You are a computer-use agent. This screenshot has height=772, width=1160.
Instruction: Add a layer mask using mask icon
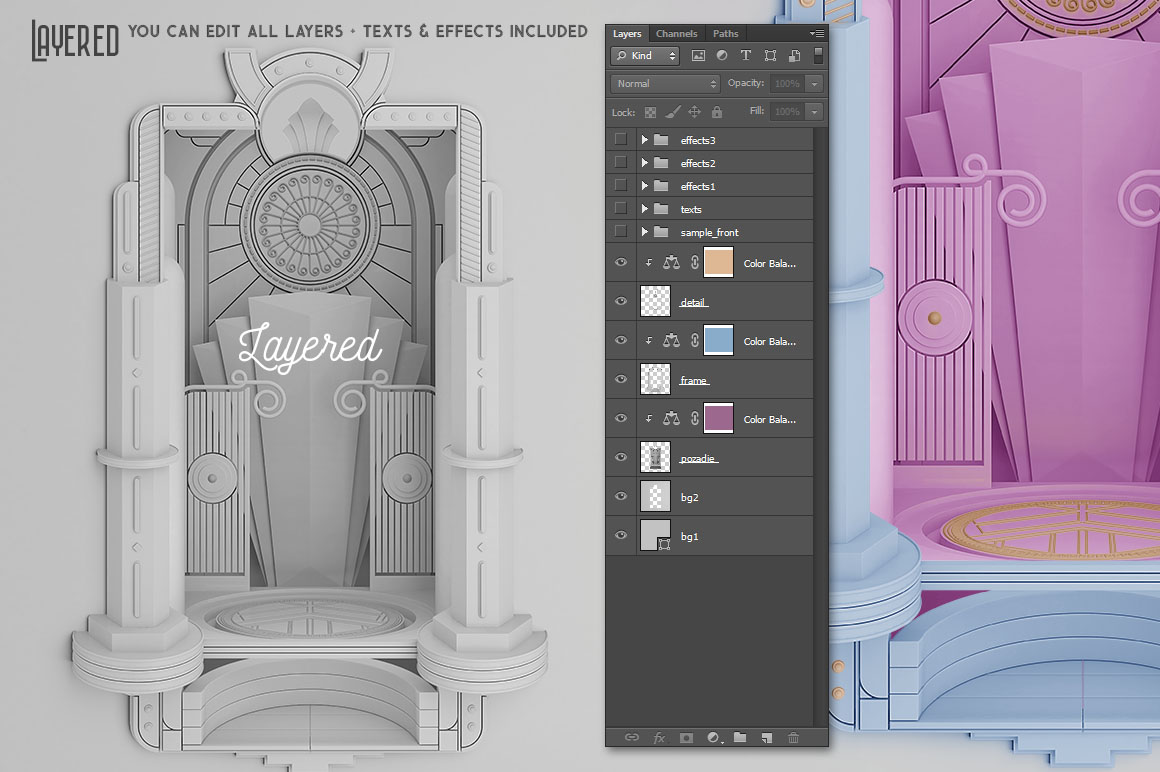pos(686,737)
